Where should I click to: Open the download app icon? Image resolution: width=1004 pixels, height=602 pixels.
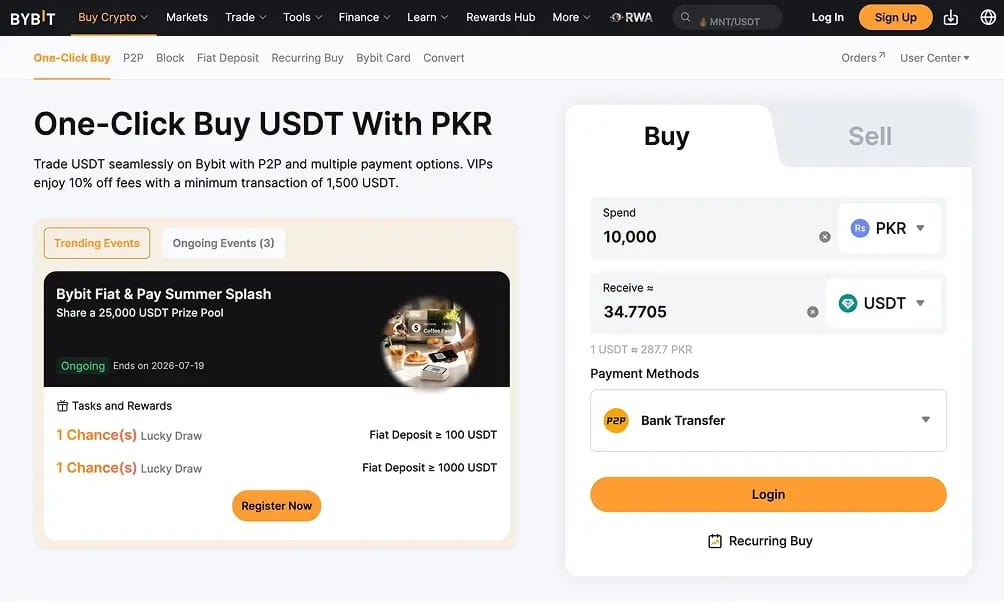[951, 17]
